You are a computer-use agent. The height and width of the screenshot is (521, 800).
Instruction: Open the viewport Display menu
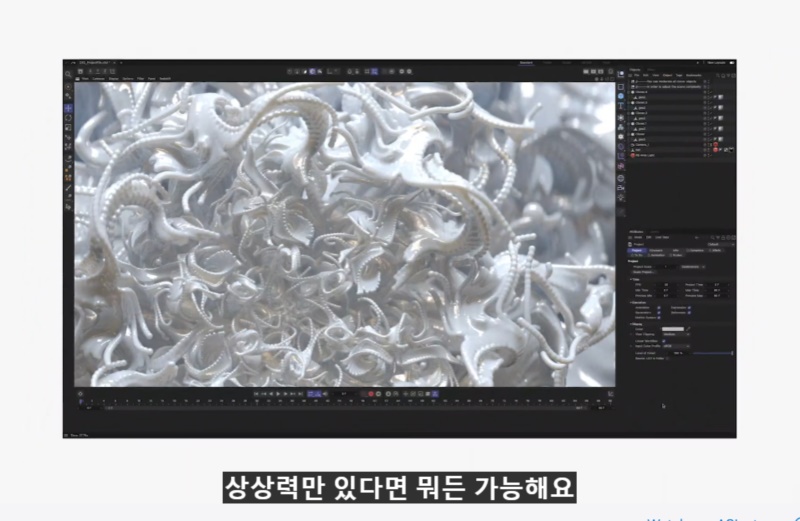click(113, 79)
